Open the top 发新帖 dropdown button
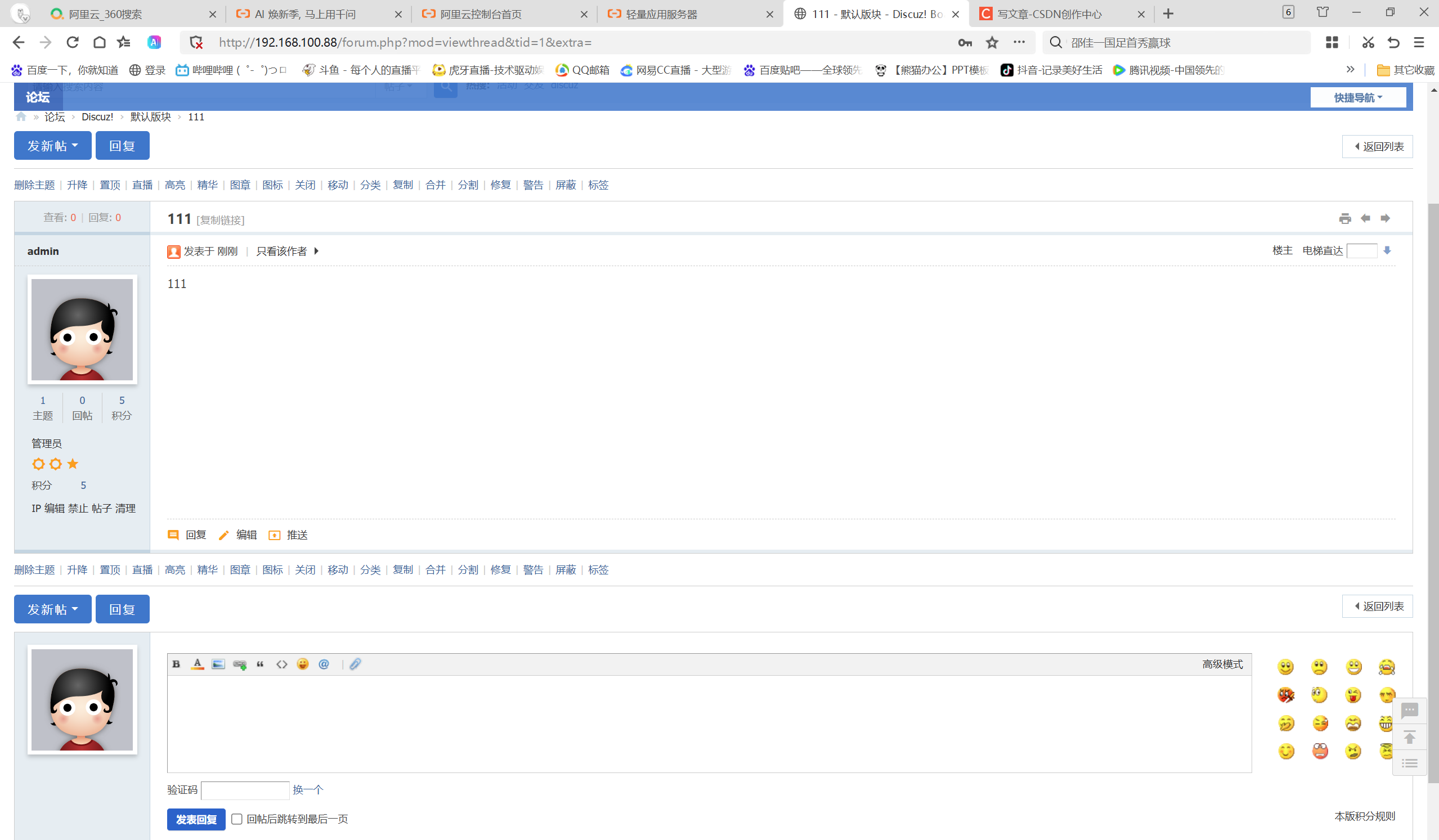 (52, 146)
